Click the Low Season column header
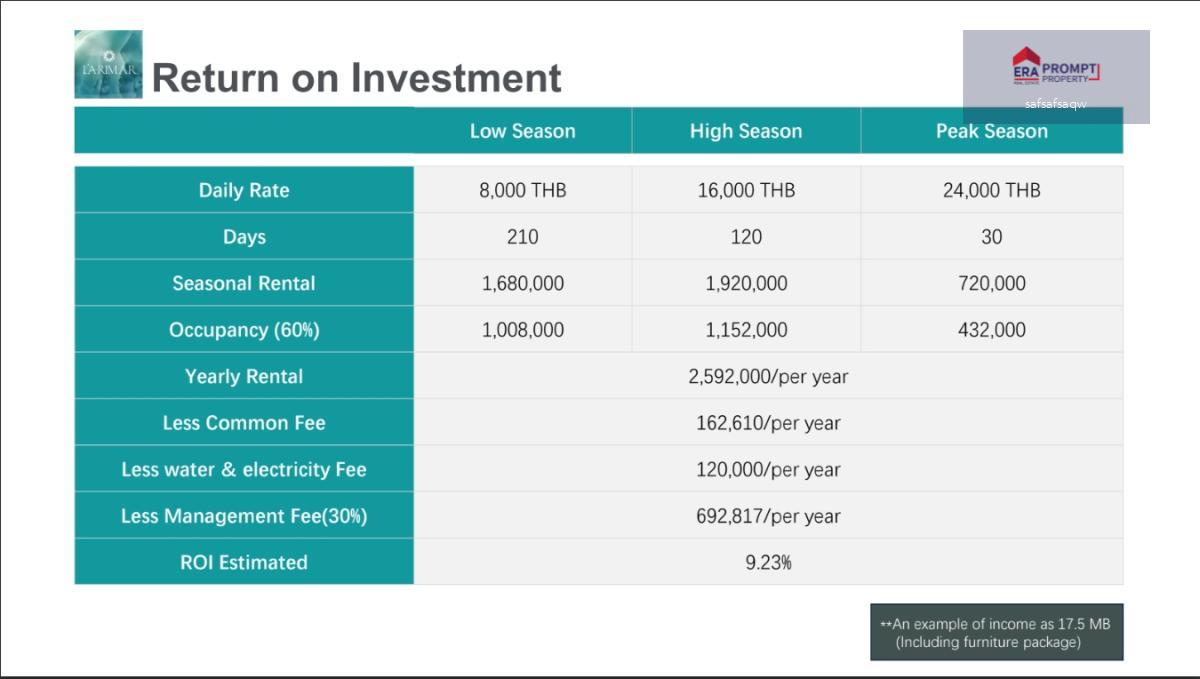 point(522,131)
